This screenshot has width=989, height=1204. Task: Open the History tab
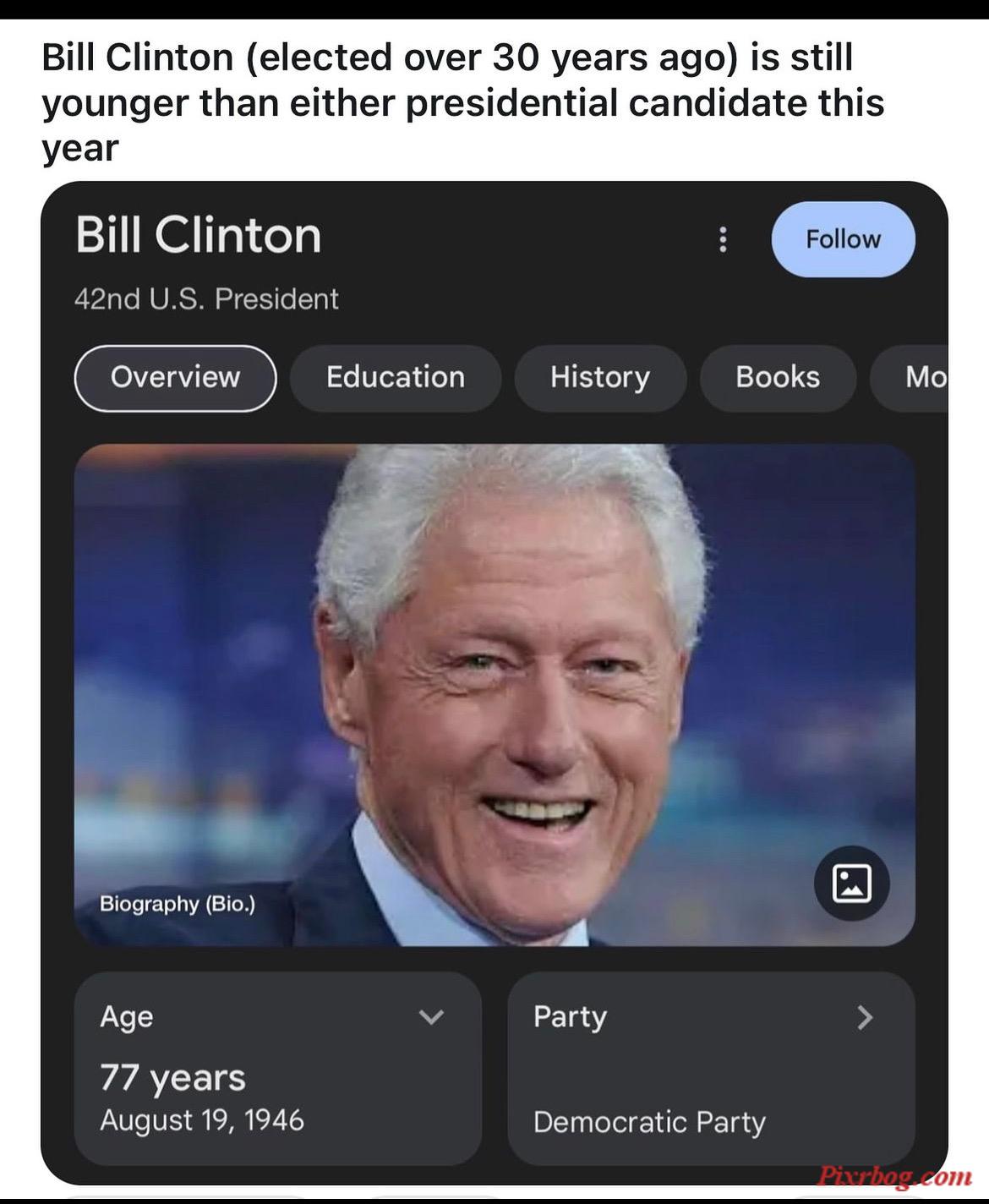pyautogui.click(x=600, y=377)
